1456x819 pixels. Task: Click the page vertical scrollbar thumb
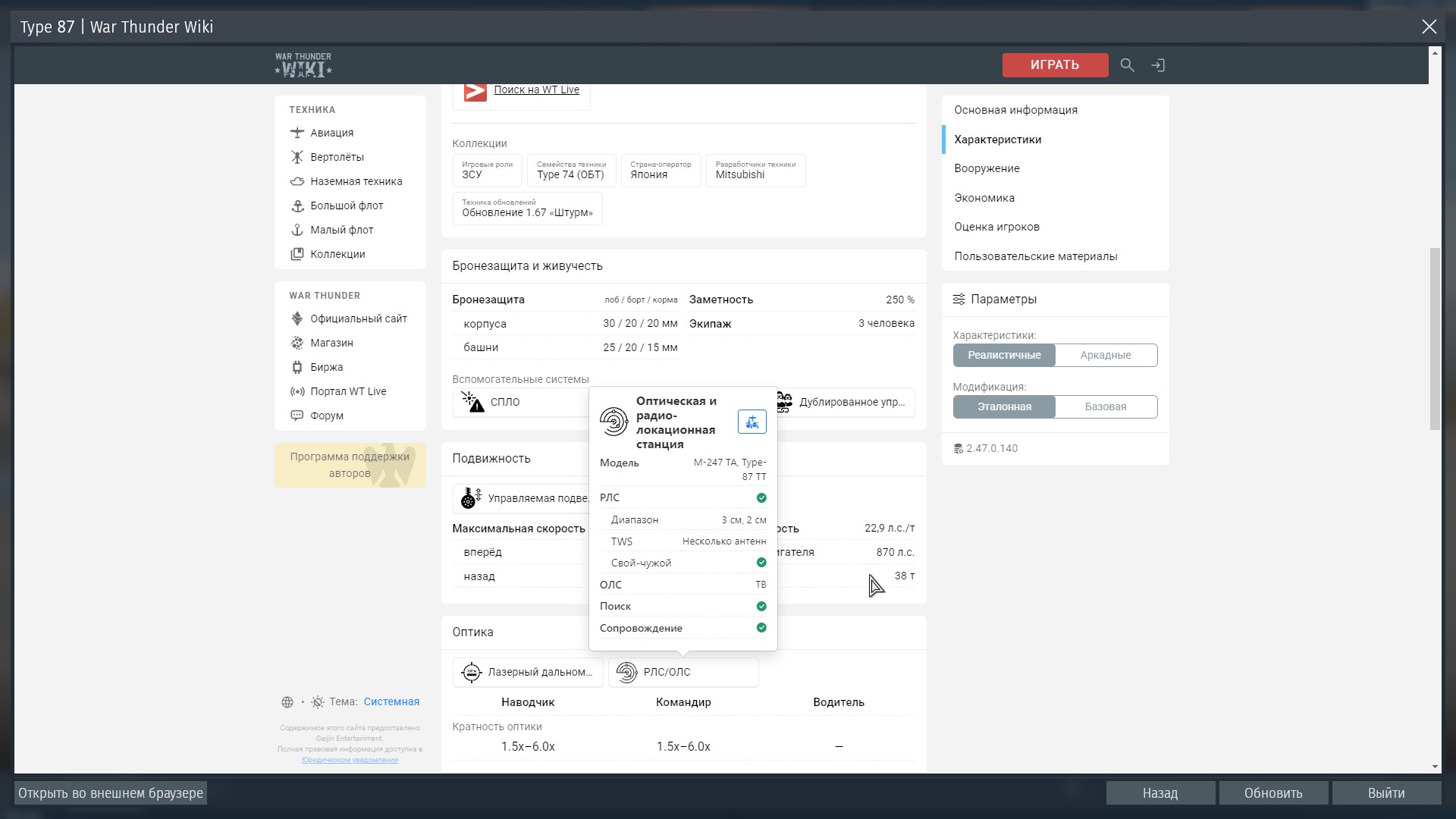coord(1434,338)
